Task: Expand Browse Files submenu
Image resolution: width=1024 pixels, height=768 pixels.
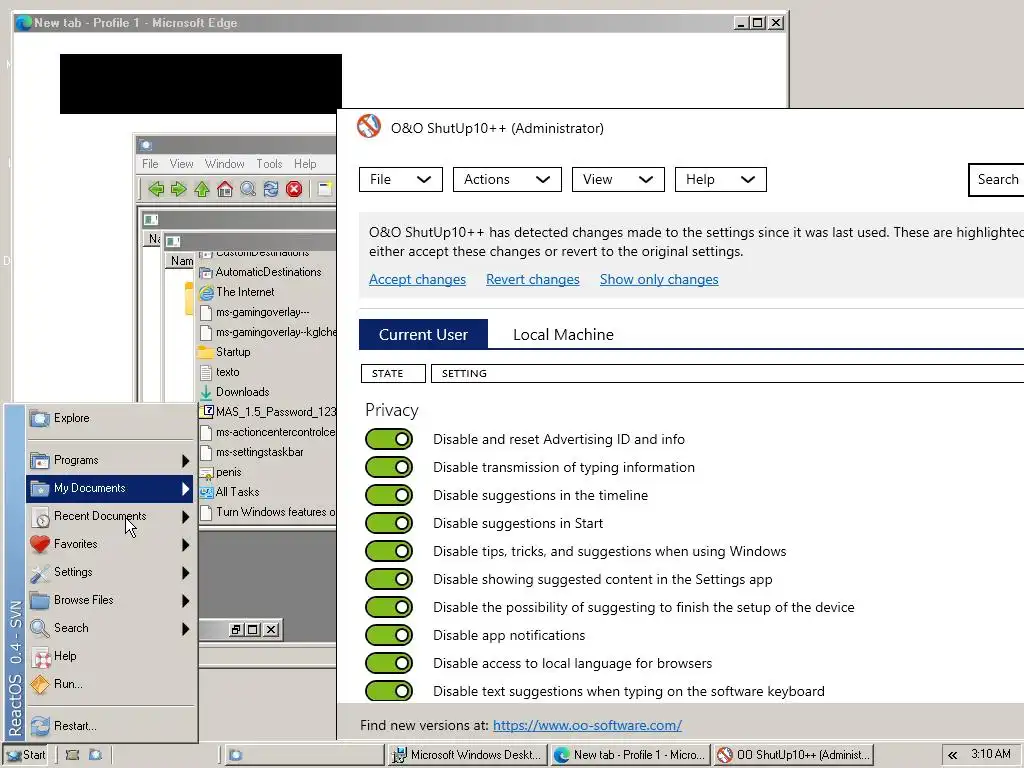Action: pyautogui.click(x=111, y=600)
